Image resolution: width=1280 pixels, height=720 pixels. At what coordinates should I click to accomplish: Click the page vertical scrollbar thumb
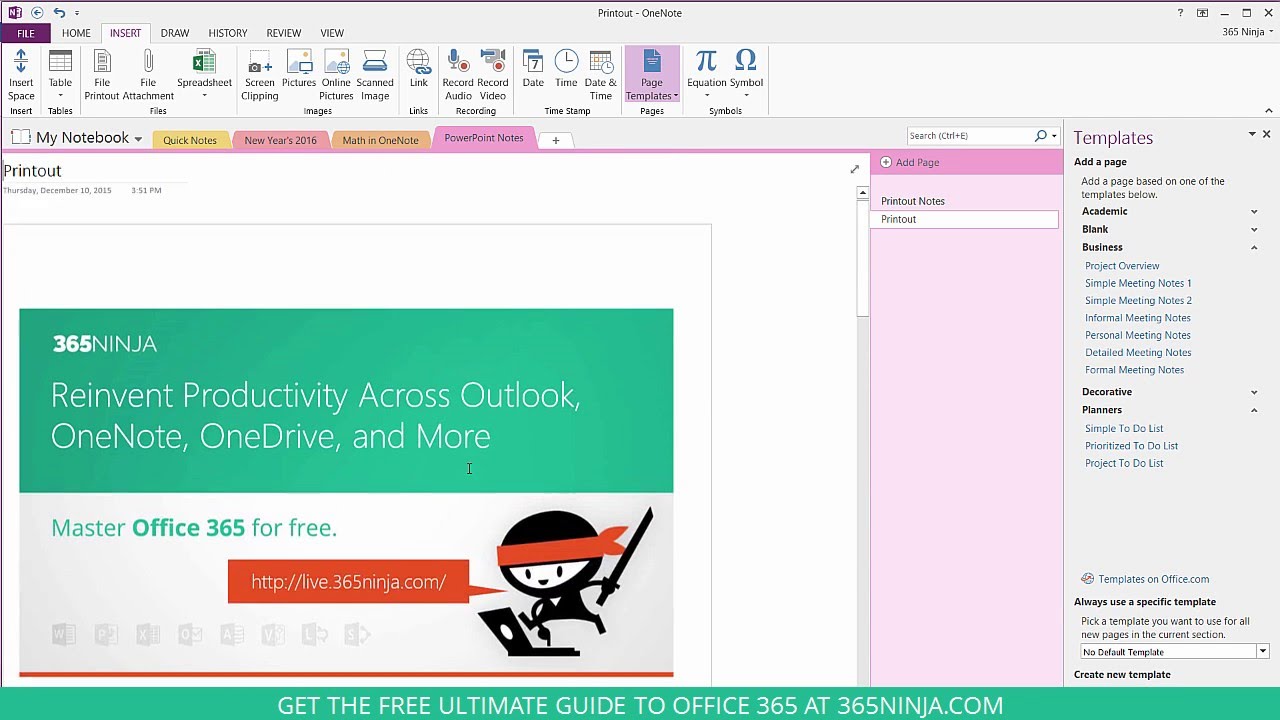coord(863,260)
